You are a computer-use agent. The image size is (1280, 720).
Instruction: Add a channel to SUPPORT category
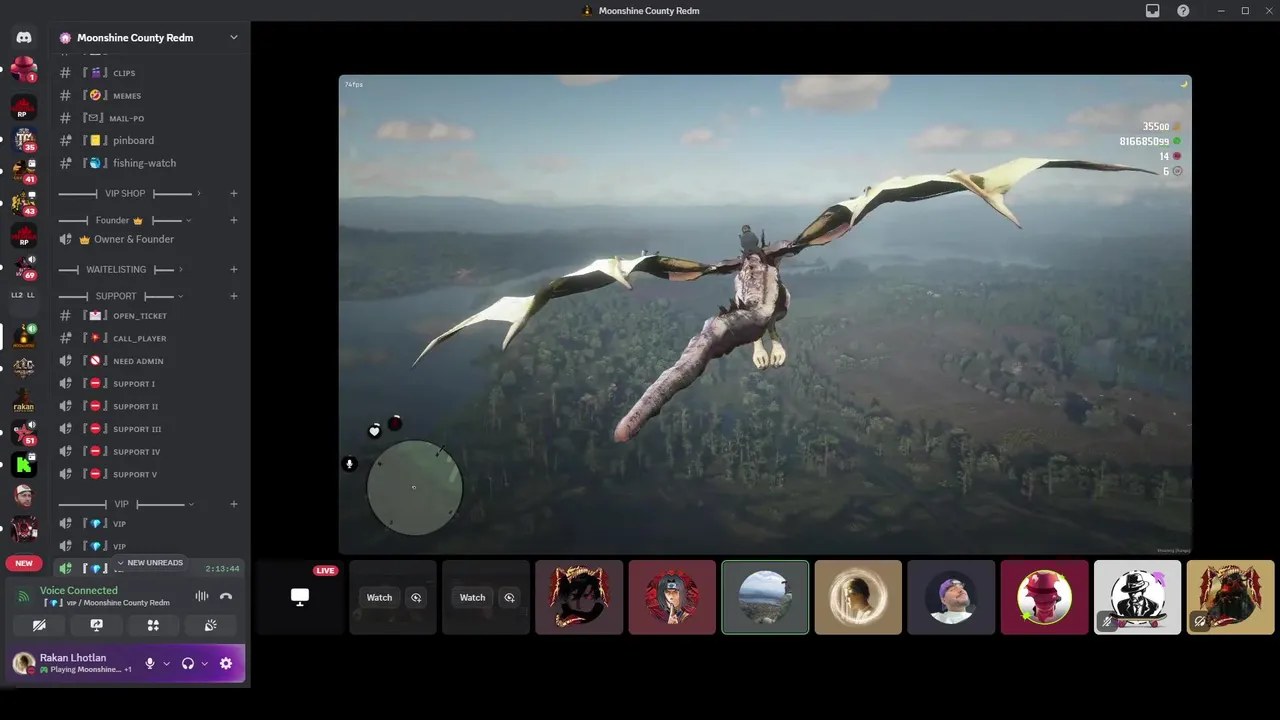(234, 296)
